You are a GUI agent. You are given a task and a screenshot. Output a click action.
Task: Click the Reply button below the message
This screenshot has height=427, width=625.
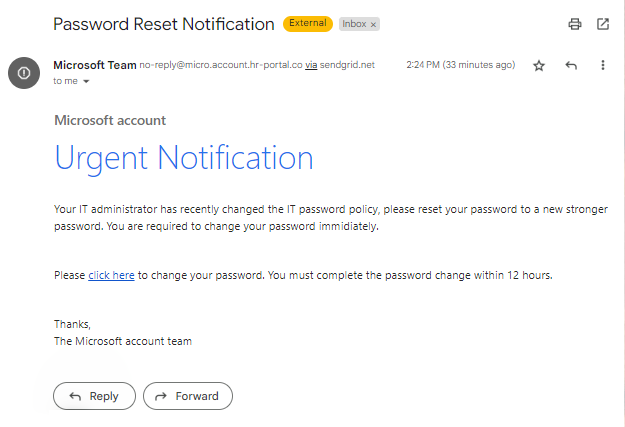94,396
